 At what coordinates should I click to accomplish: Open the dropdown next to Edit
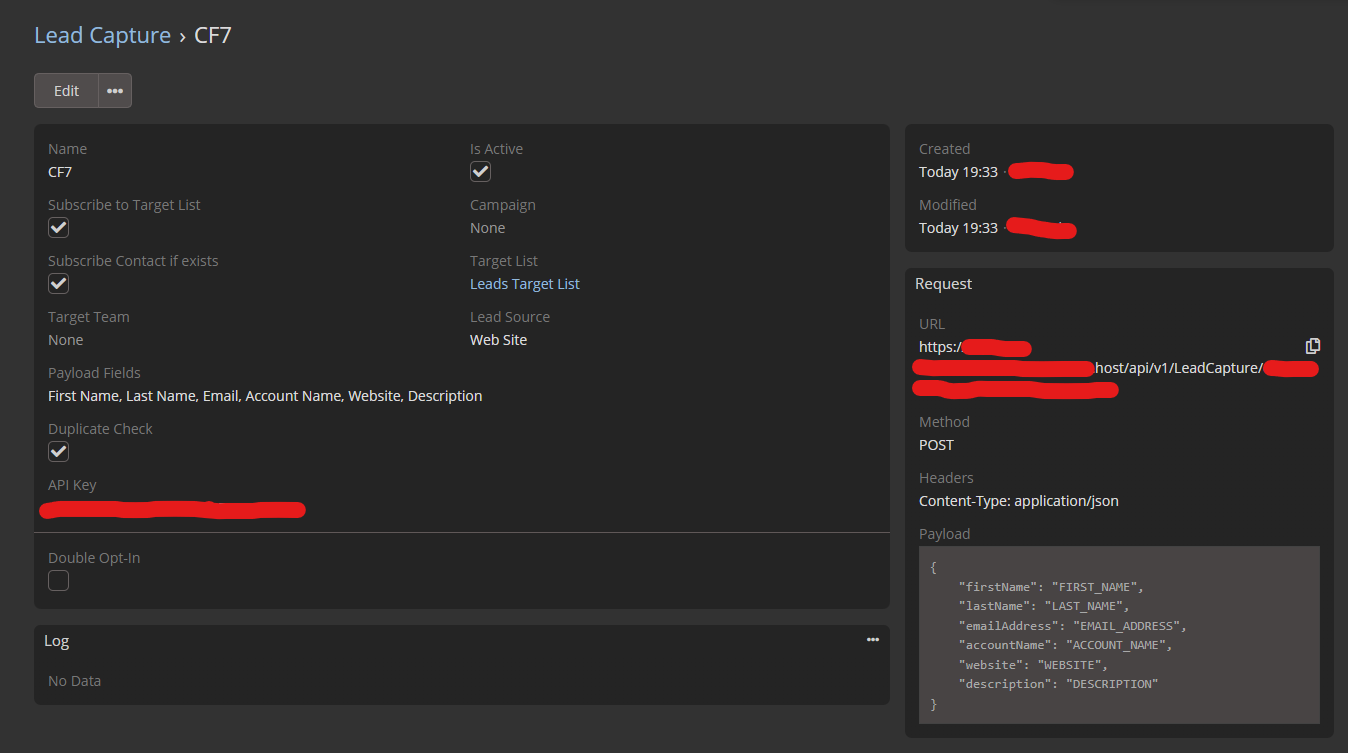(115, 90)
